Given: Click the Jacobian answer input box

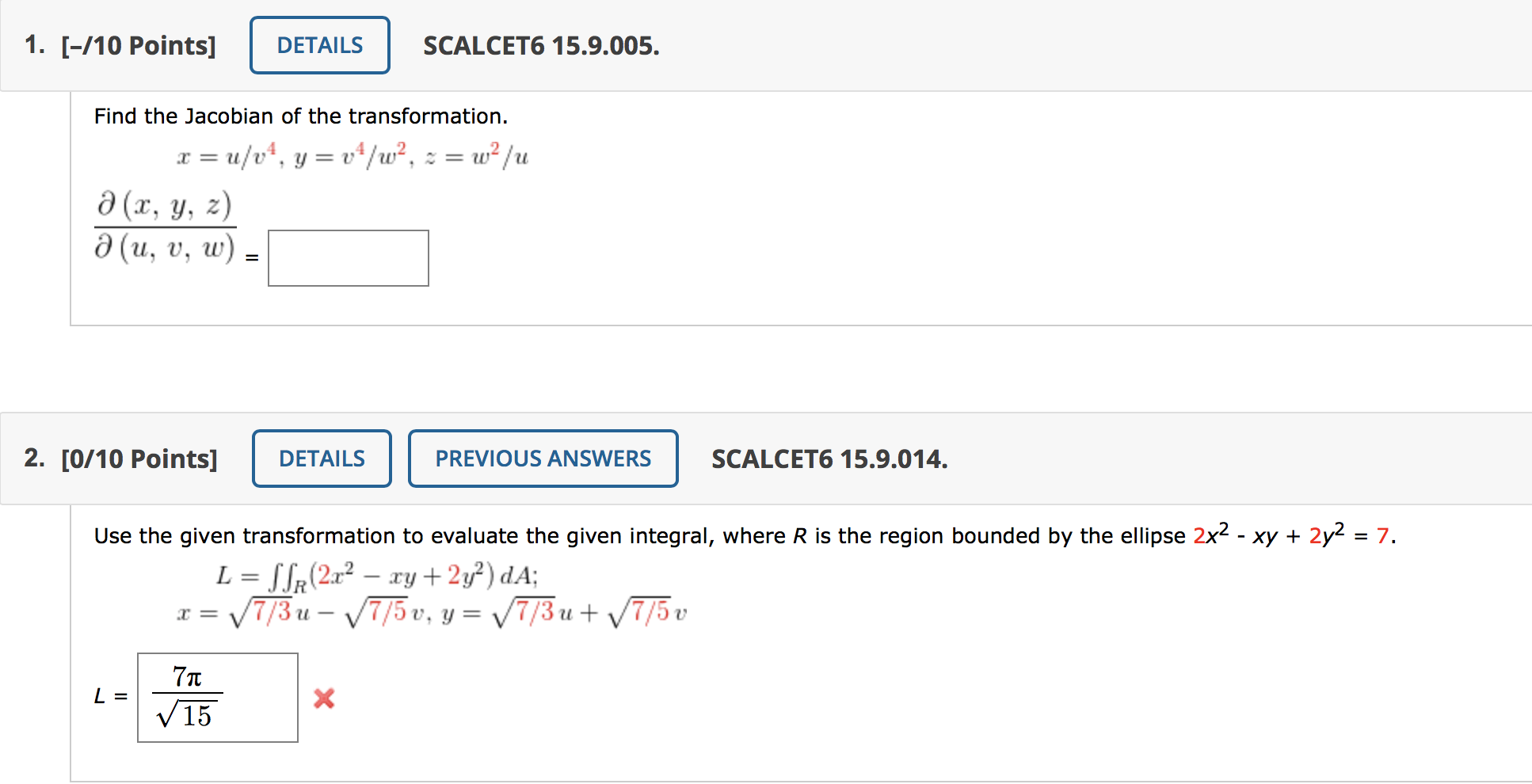Looking at the screenshot, I should click(x=347, y=258).
